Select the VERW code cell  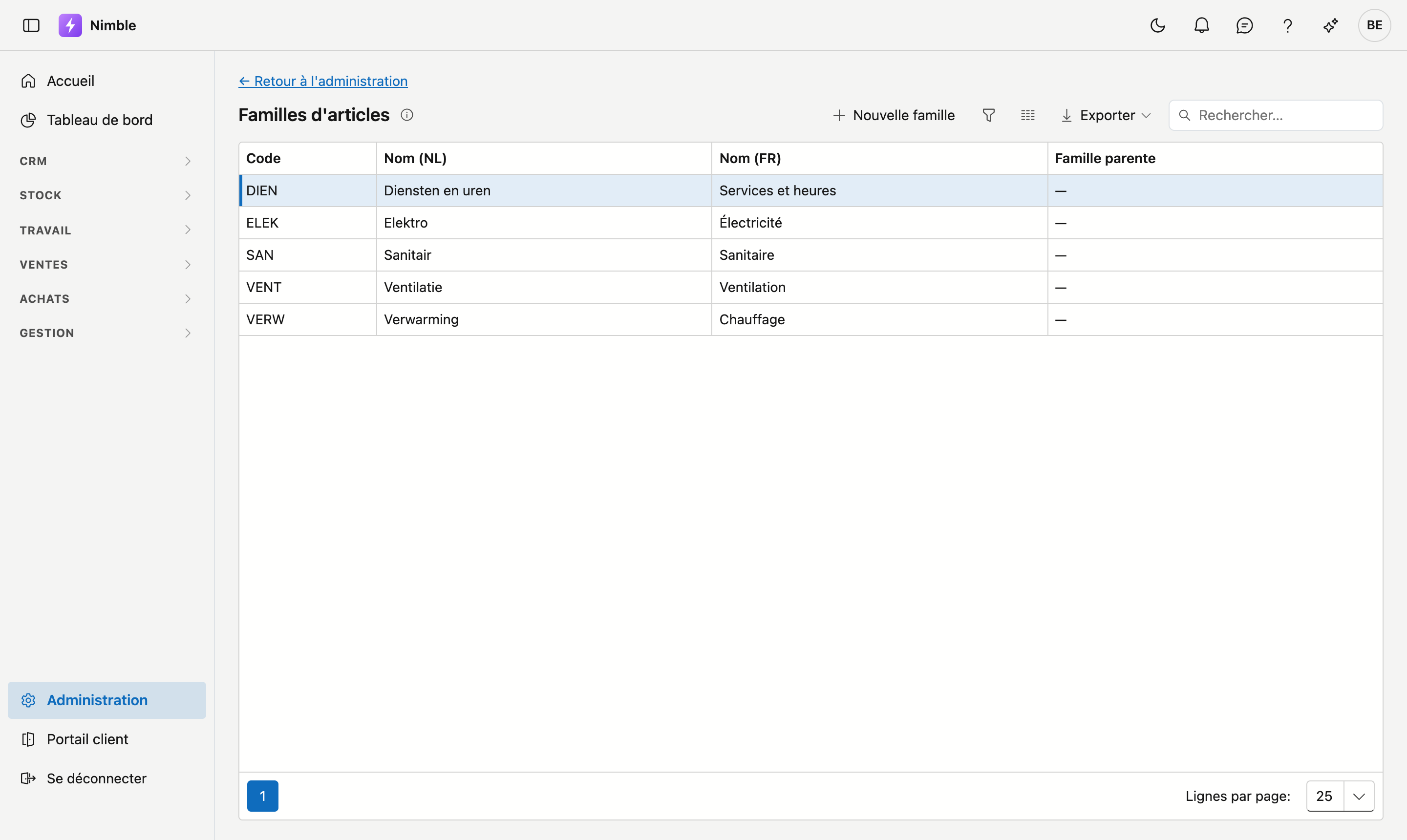(x=307, y=320)
